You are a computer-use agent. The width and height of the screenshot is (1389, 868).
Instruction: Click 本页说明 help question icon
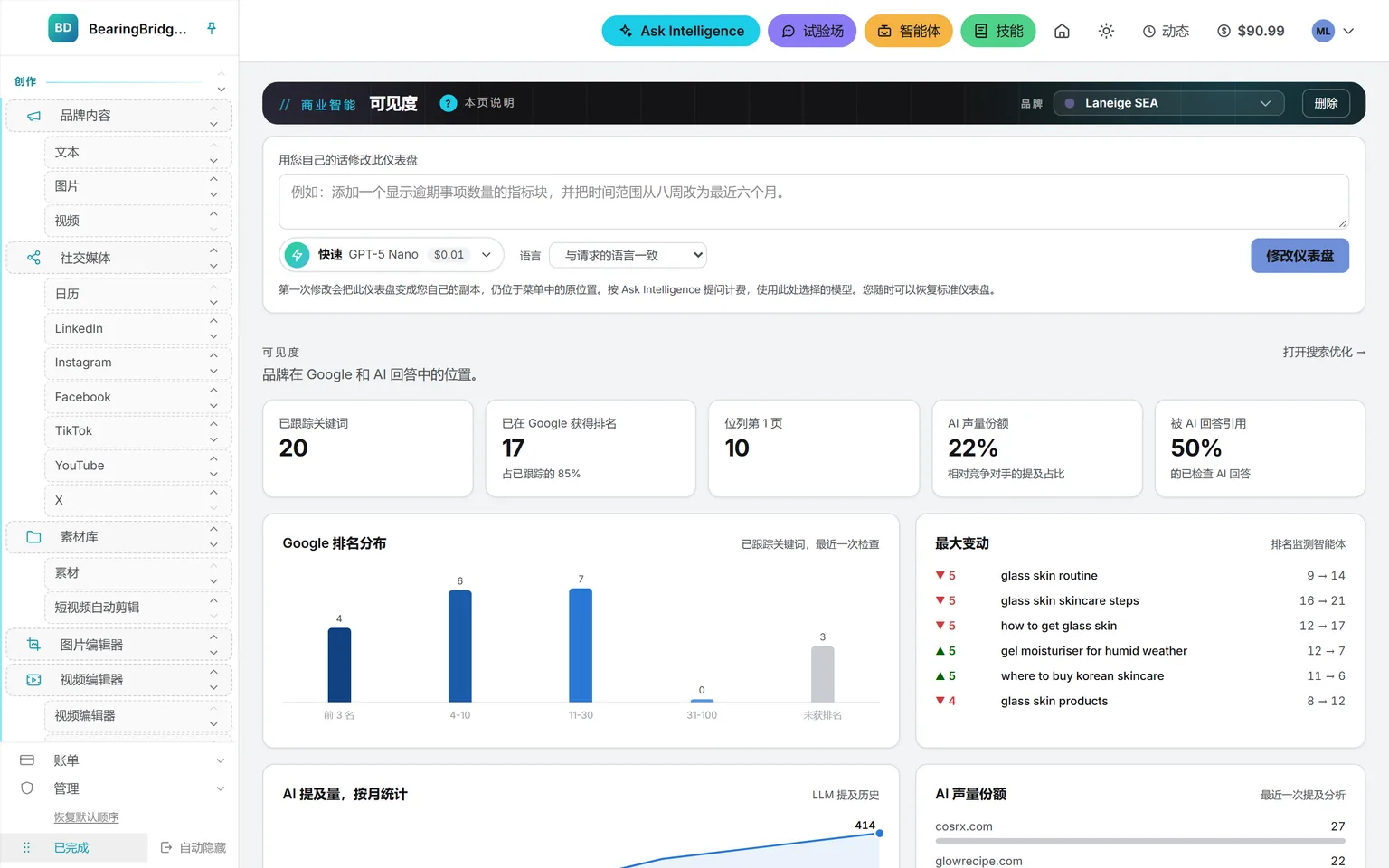tap(449, 103)
